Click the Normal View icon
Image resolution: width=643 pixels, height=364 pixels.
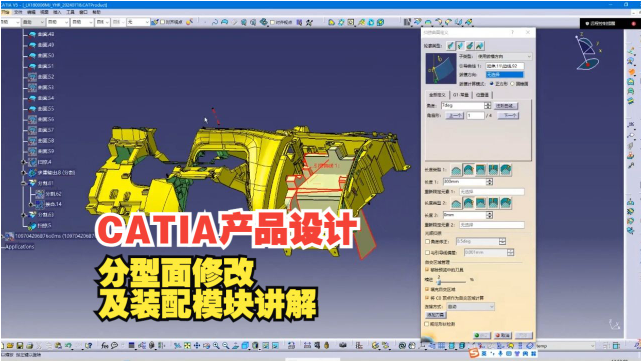[x=235, y=346]
